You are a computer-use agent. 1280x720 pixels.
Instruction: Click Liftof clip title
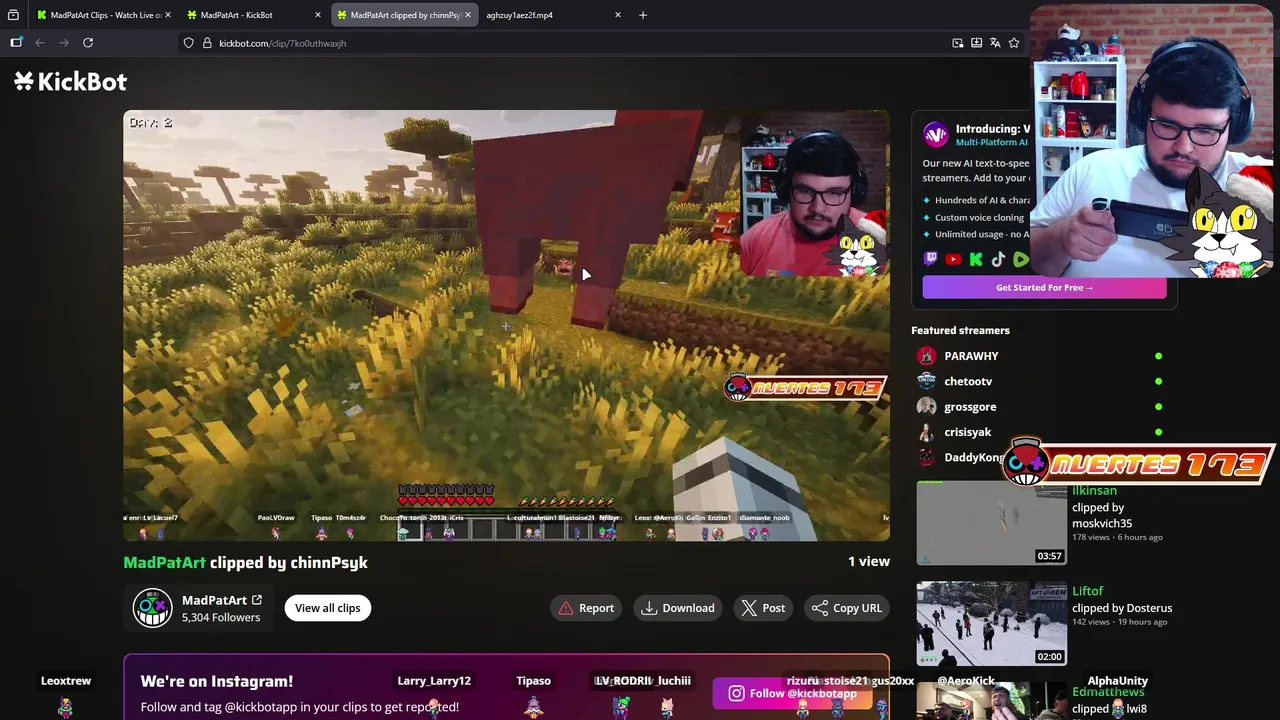coord(1088,591)
